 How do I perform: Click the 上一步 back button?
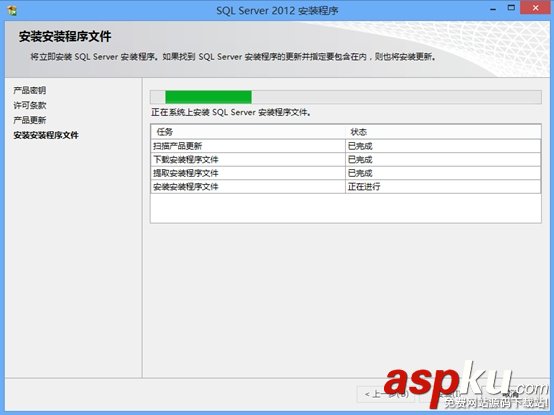click(386, 394)
